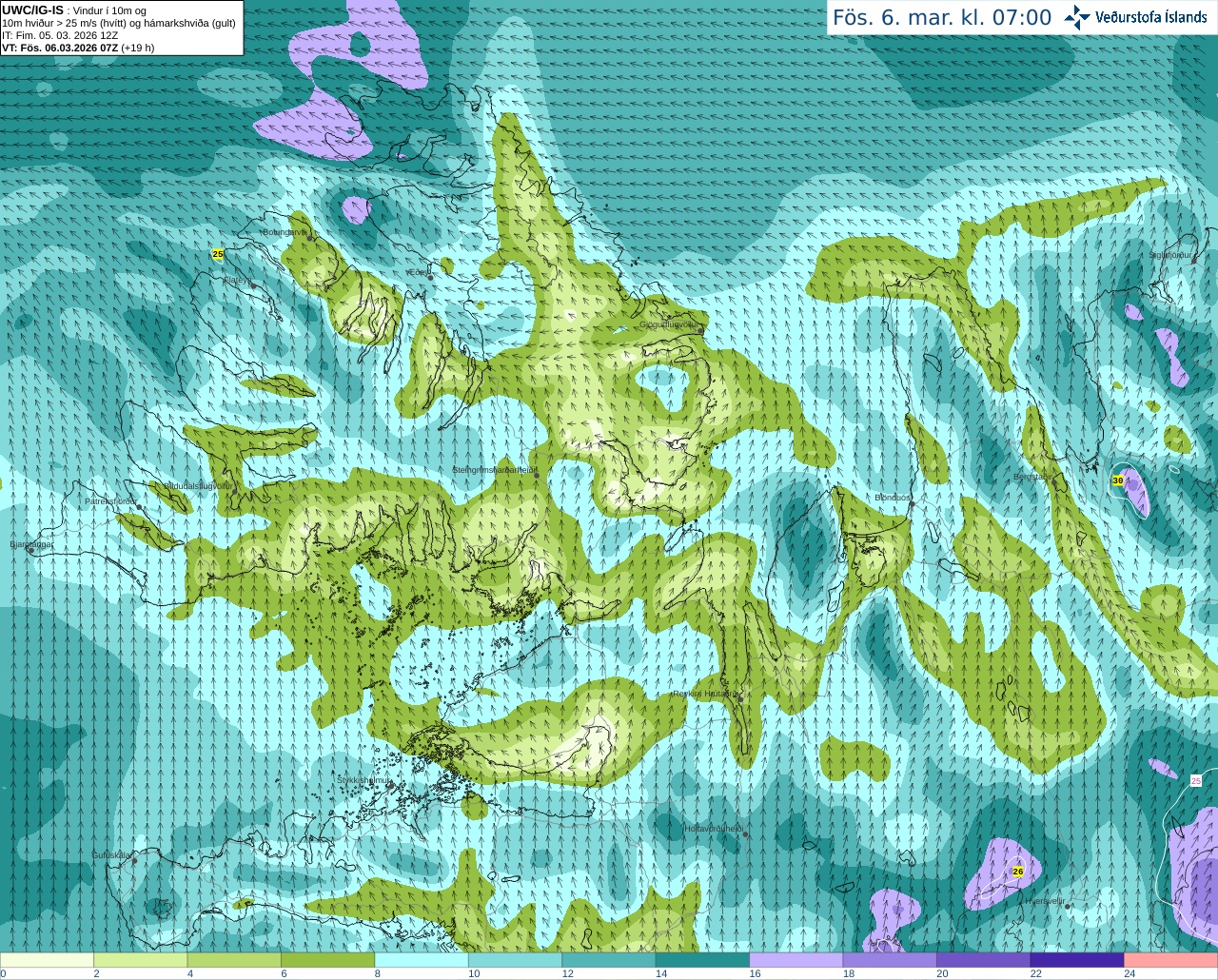Viewport: 1218px width, 980px height.
Task: Click the Æðey station label
Action: point(419,272)
